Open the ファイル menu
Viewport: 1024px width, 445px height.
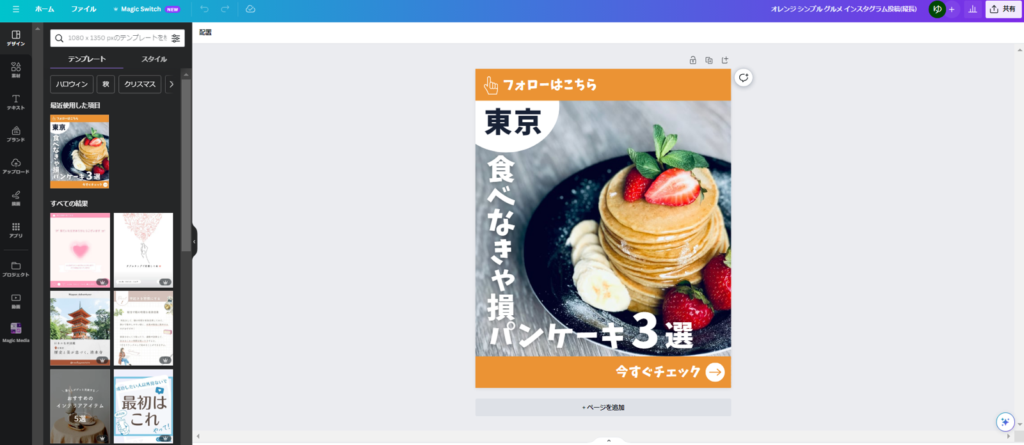coord(84,9)
